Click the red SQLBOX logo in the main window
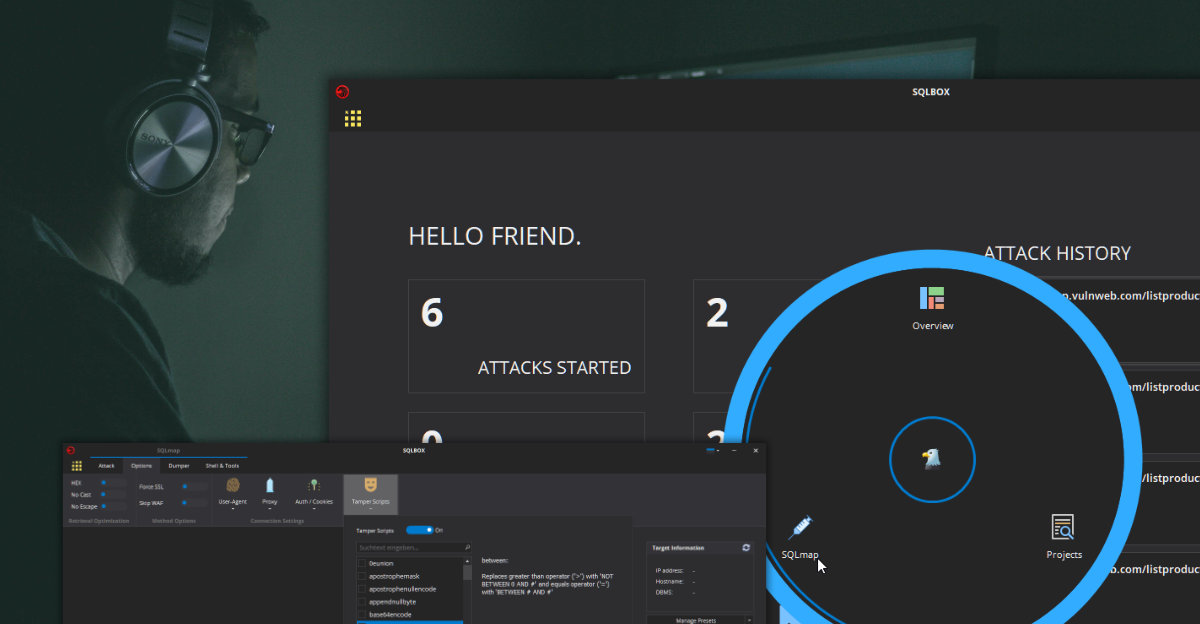This screenshot has height=624, width=1200. point(342,92)
